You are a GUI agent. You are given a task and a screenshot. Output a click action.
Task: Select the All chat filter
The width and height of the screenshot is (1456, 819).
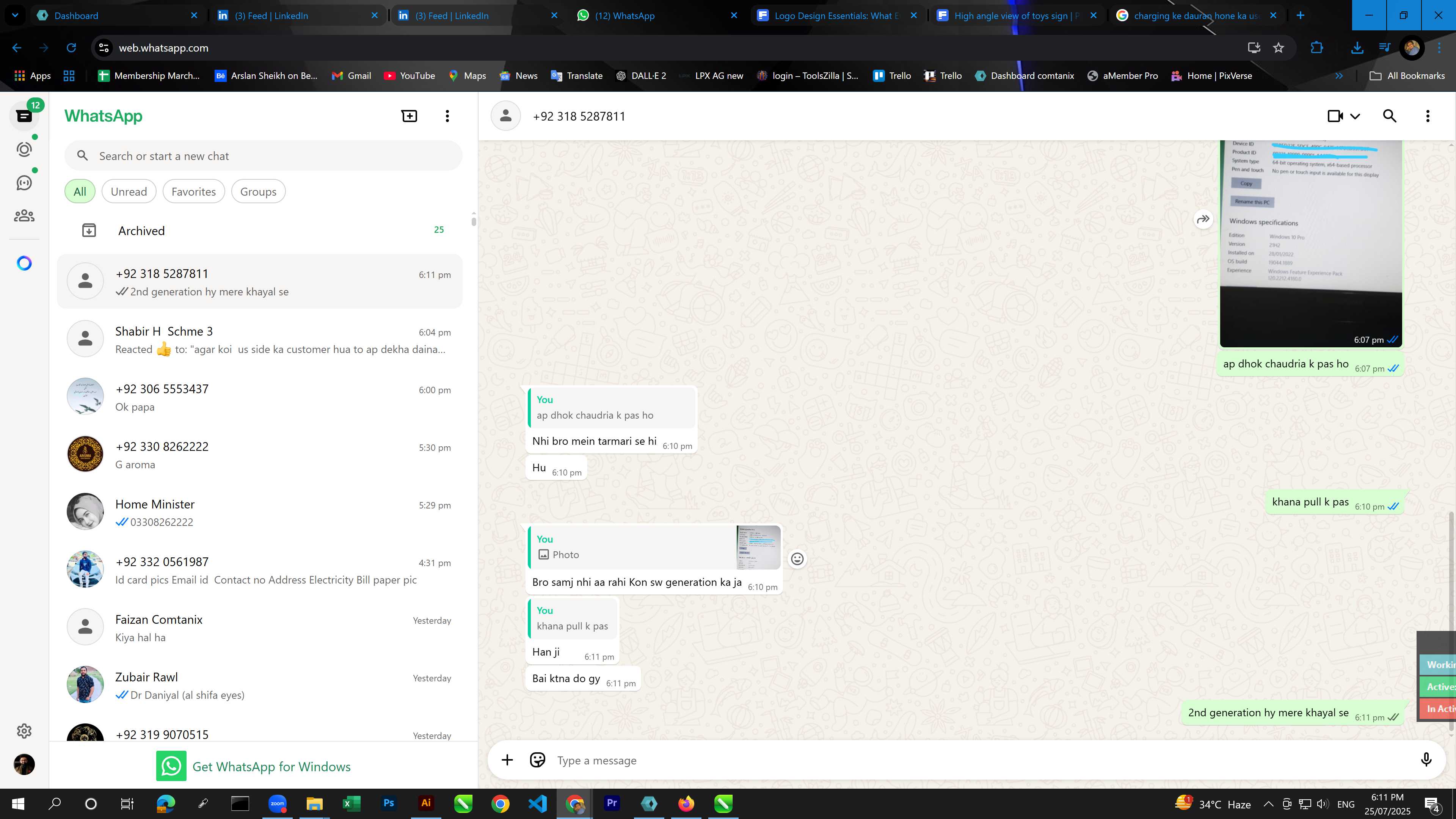coord(80,191)
